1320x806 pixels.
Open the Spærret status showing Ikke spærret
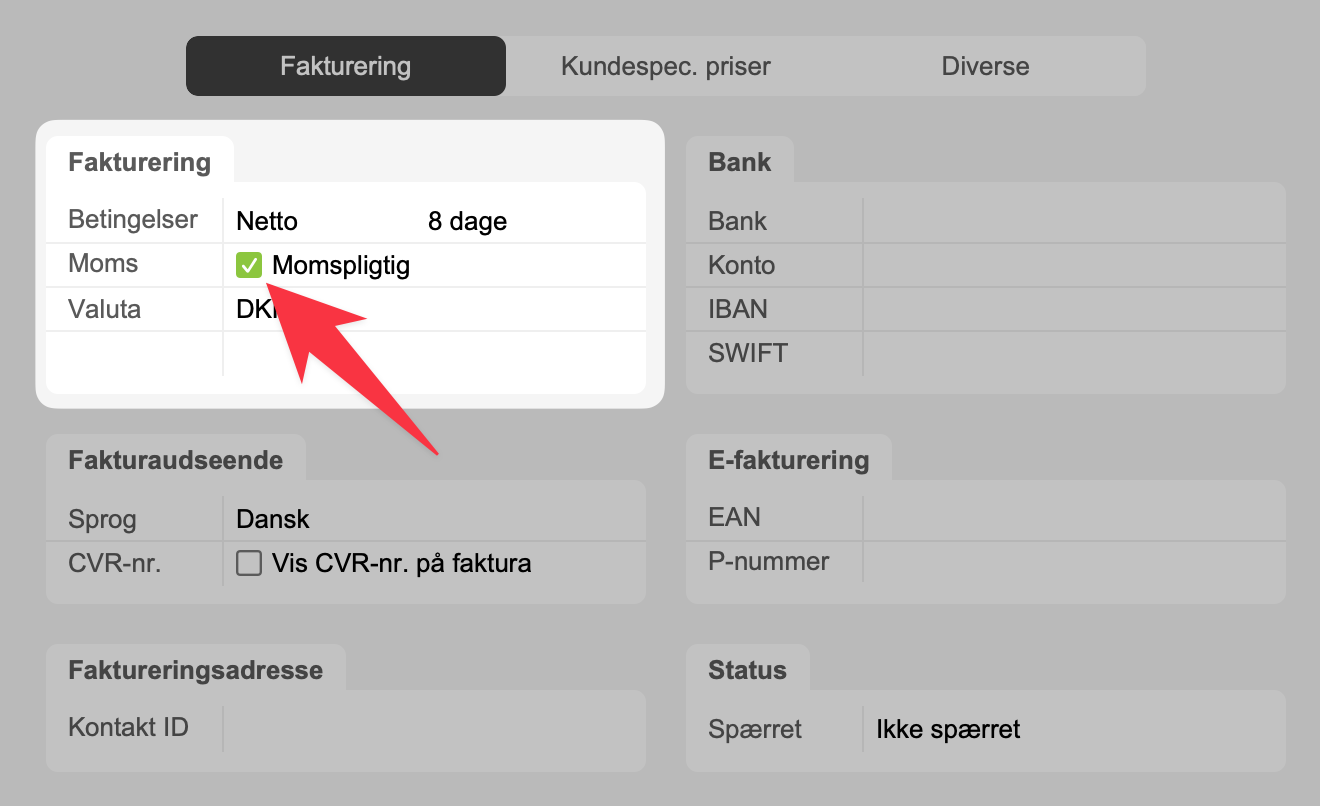948,729
